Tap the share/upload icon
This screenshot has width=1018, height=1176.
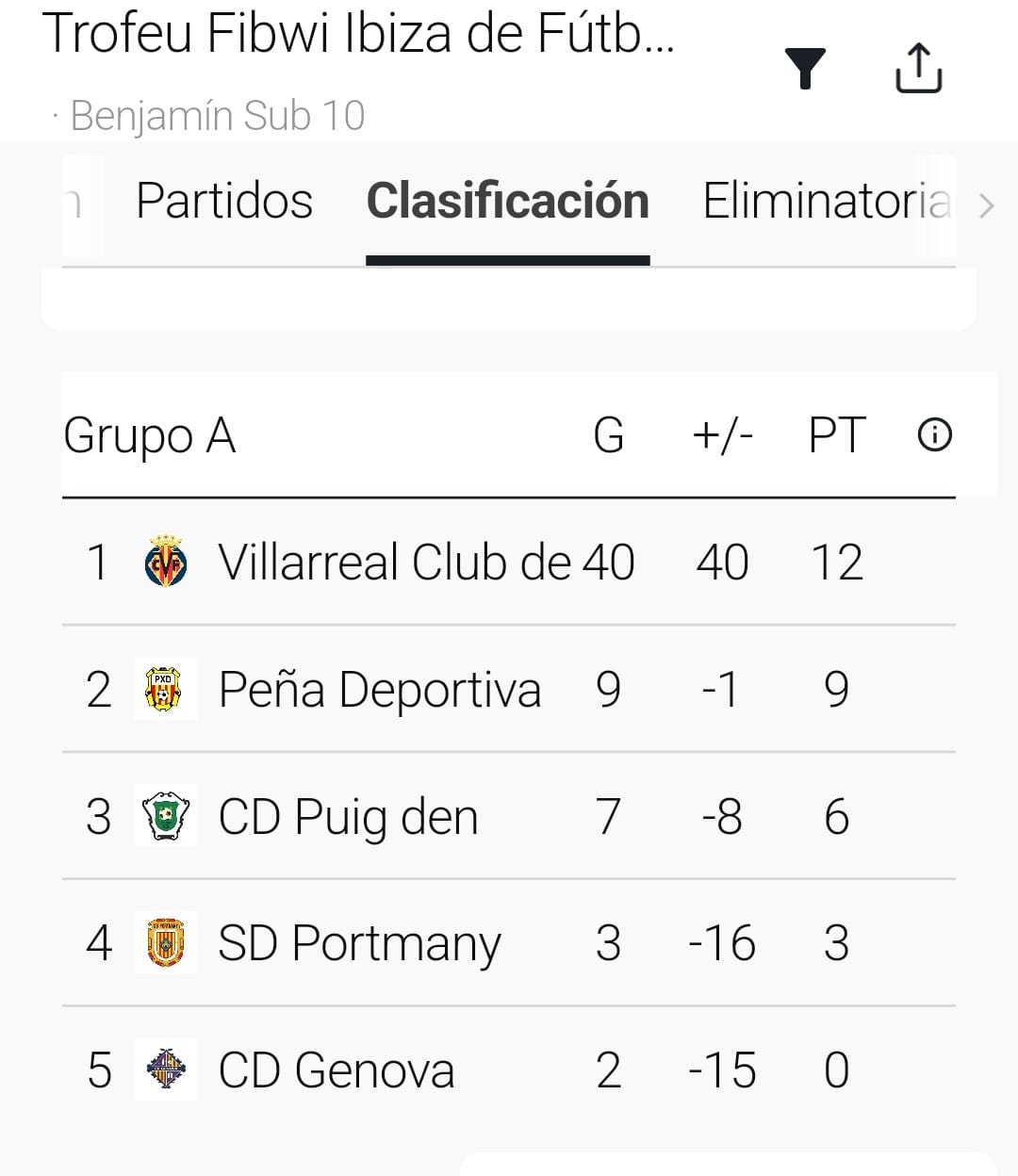[918, 69]
